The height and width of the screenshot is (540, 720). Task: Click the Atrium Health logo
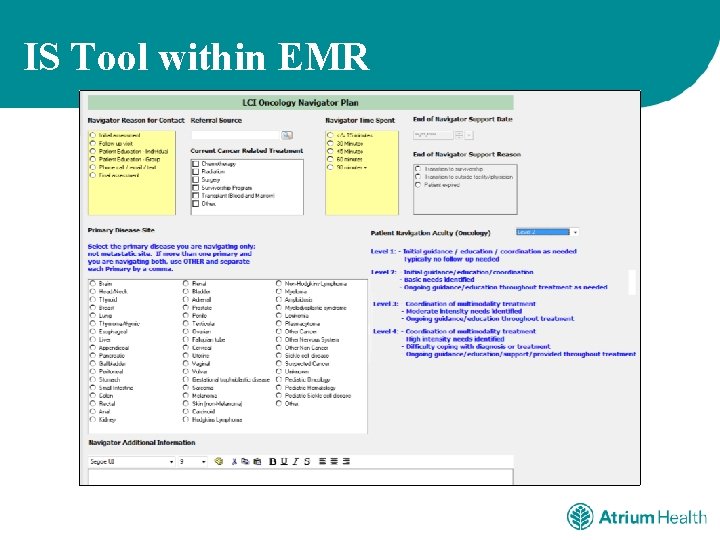point(636,517)
